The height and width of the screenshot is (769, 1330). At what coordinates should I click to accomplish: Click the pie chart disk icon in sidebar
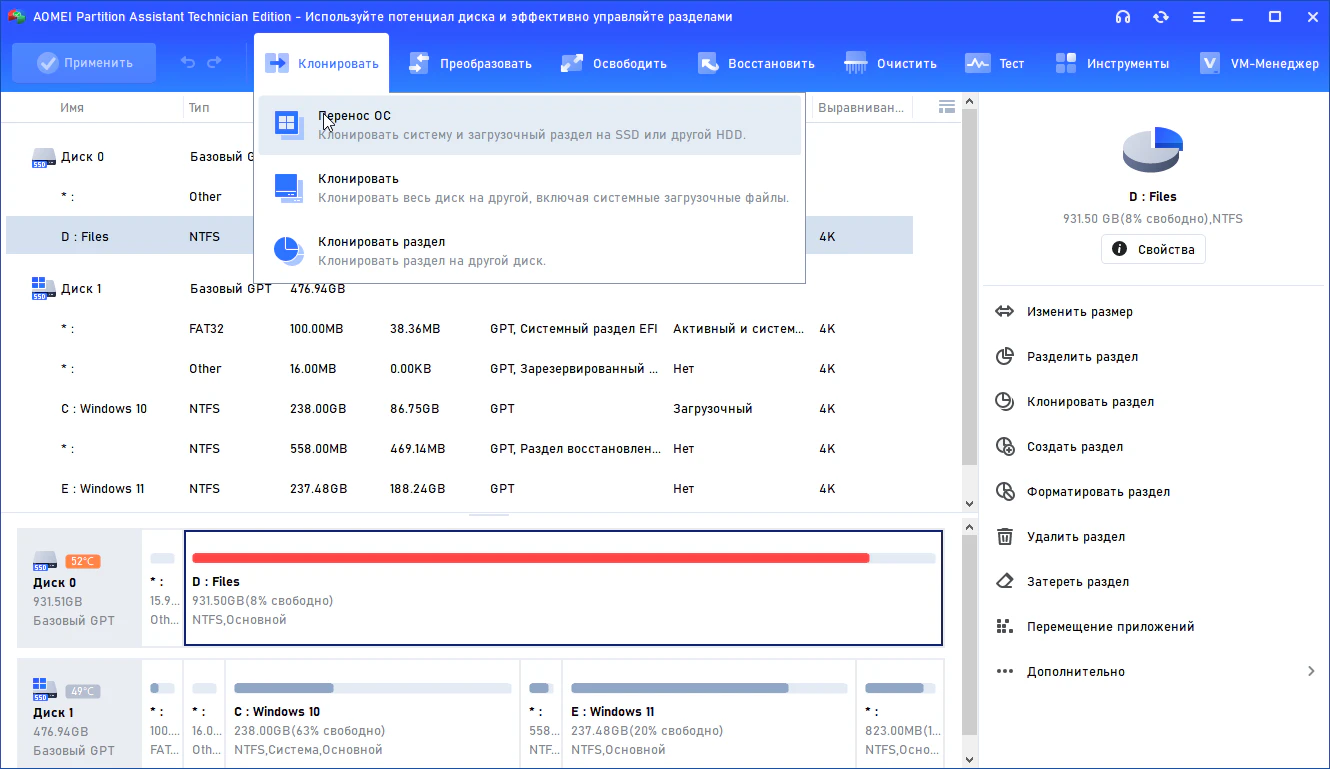(x=1153, y=150)
